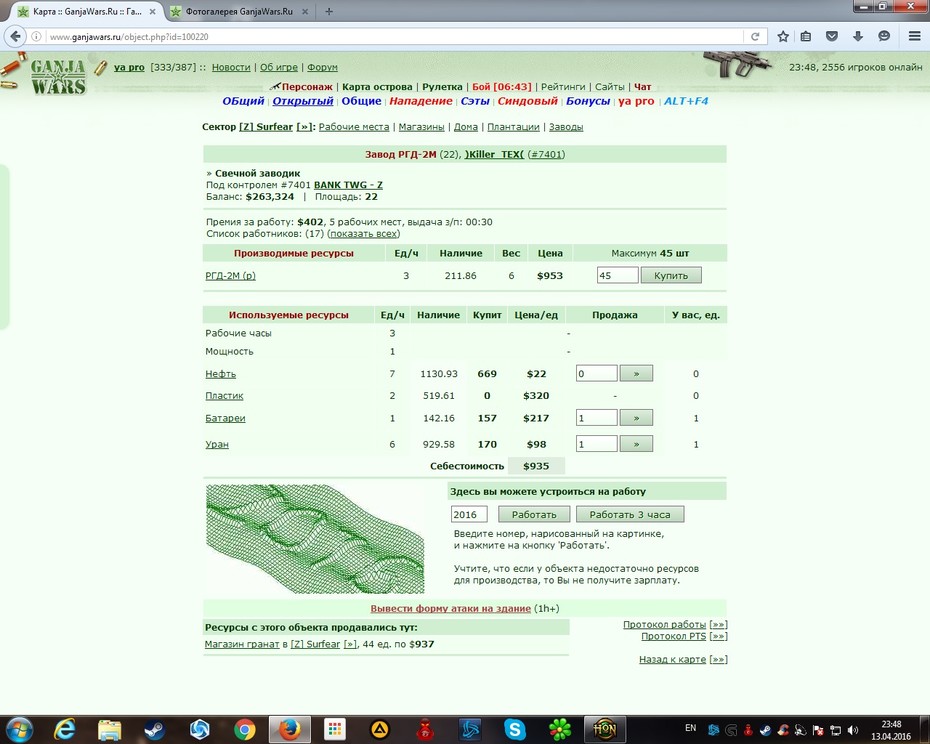Click the Уран sale quantity field

tap(597, 444)
